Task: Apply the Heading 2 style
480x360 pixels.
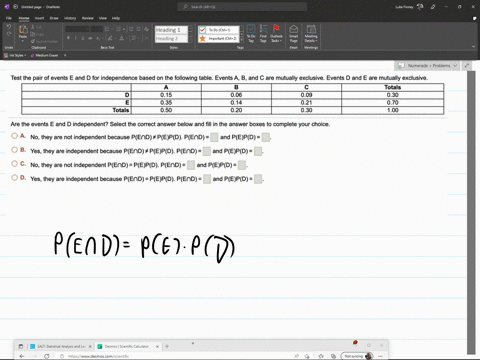Action: click(x=171, y=39)
